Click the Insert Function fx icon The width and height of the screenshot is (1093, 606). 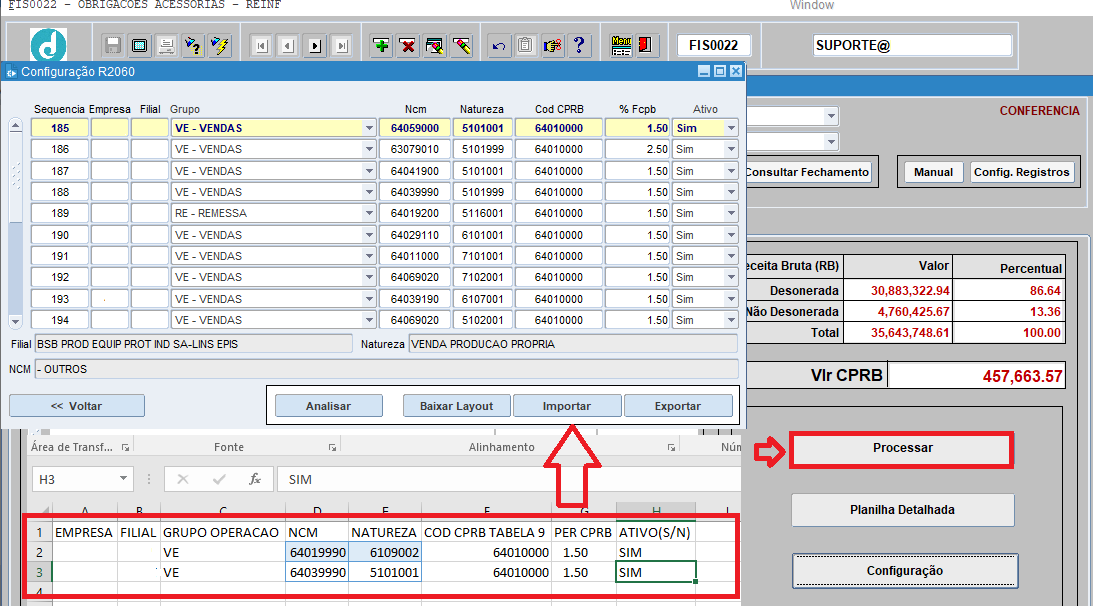tap(255, 479)
